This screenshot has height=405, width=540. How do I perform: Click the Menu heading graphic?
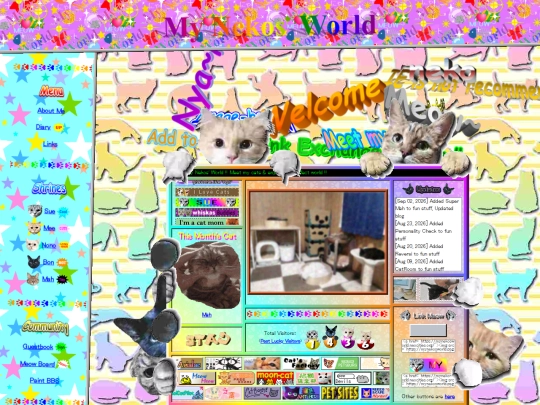(52, 91)
